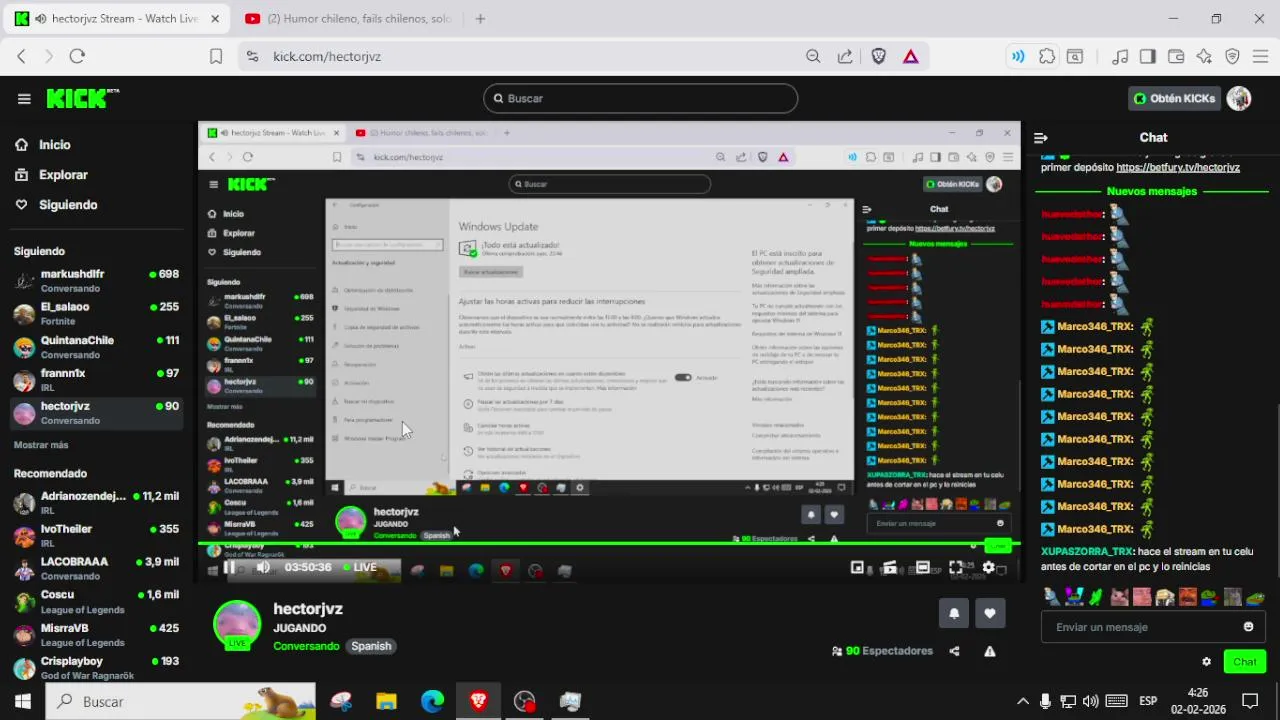The height and width of the screenshot is (720, 1280).
Task: Open Brave Shields lion icon
Action: pyautogui.click(x=879, y=56)
